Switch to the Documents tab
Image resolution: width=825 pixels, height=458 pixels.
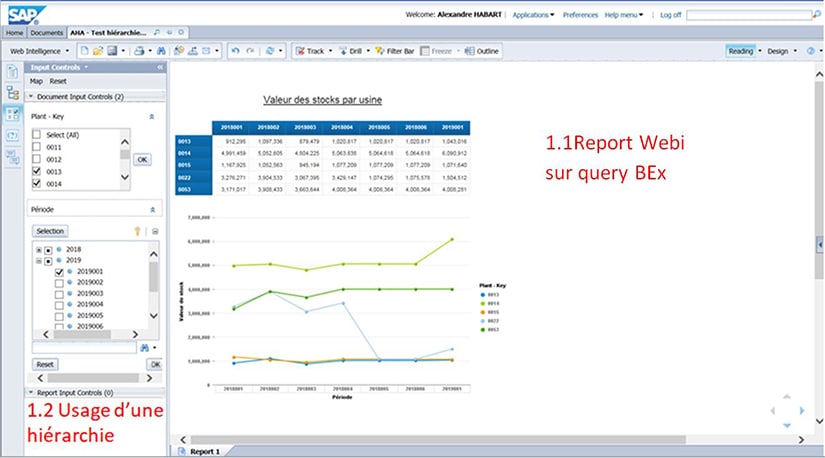pyautogui.click(x=46, y=33)
